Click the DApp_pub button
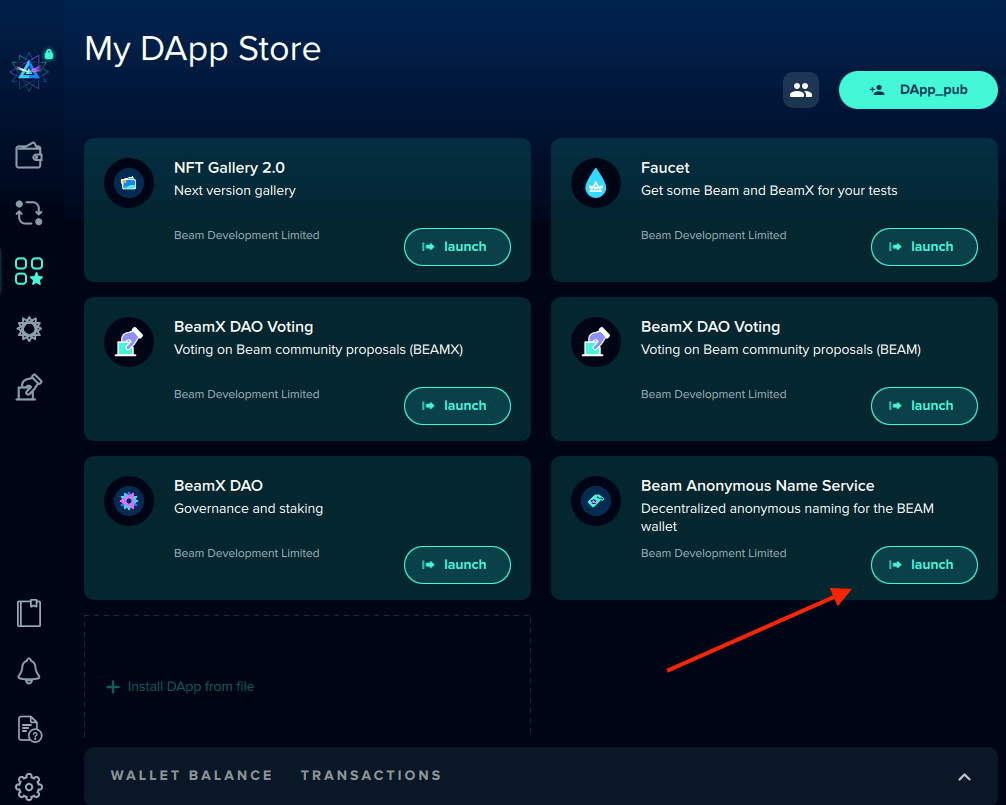Viewport: 1006px width, 805px height. [918, 90]
